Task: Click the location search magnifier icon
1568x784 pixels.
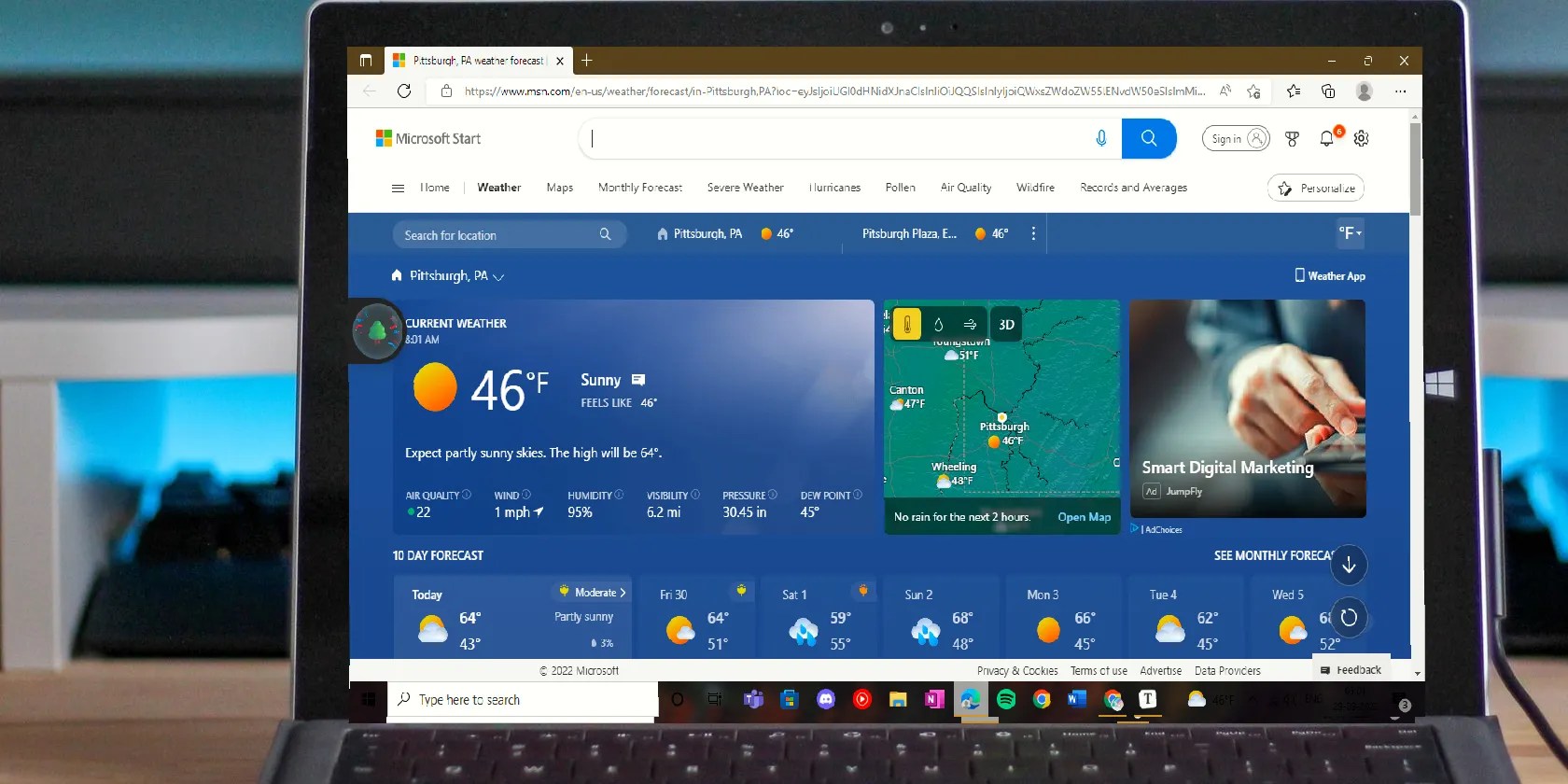Action: 605,234
